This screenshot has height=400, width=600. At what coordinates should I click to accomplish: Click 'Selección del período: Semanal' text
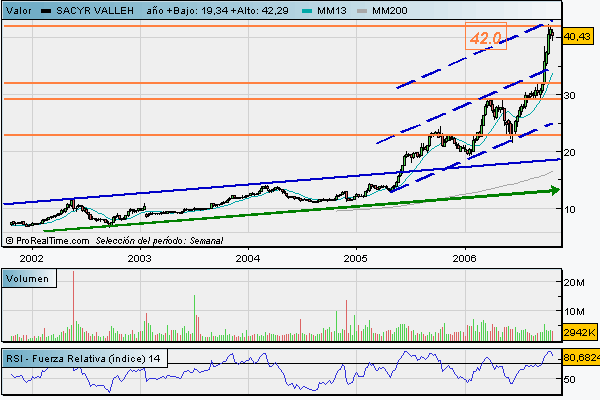tap(159, 241)
